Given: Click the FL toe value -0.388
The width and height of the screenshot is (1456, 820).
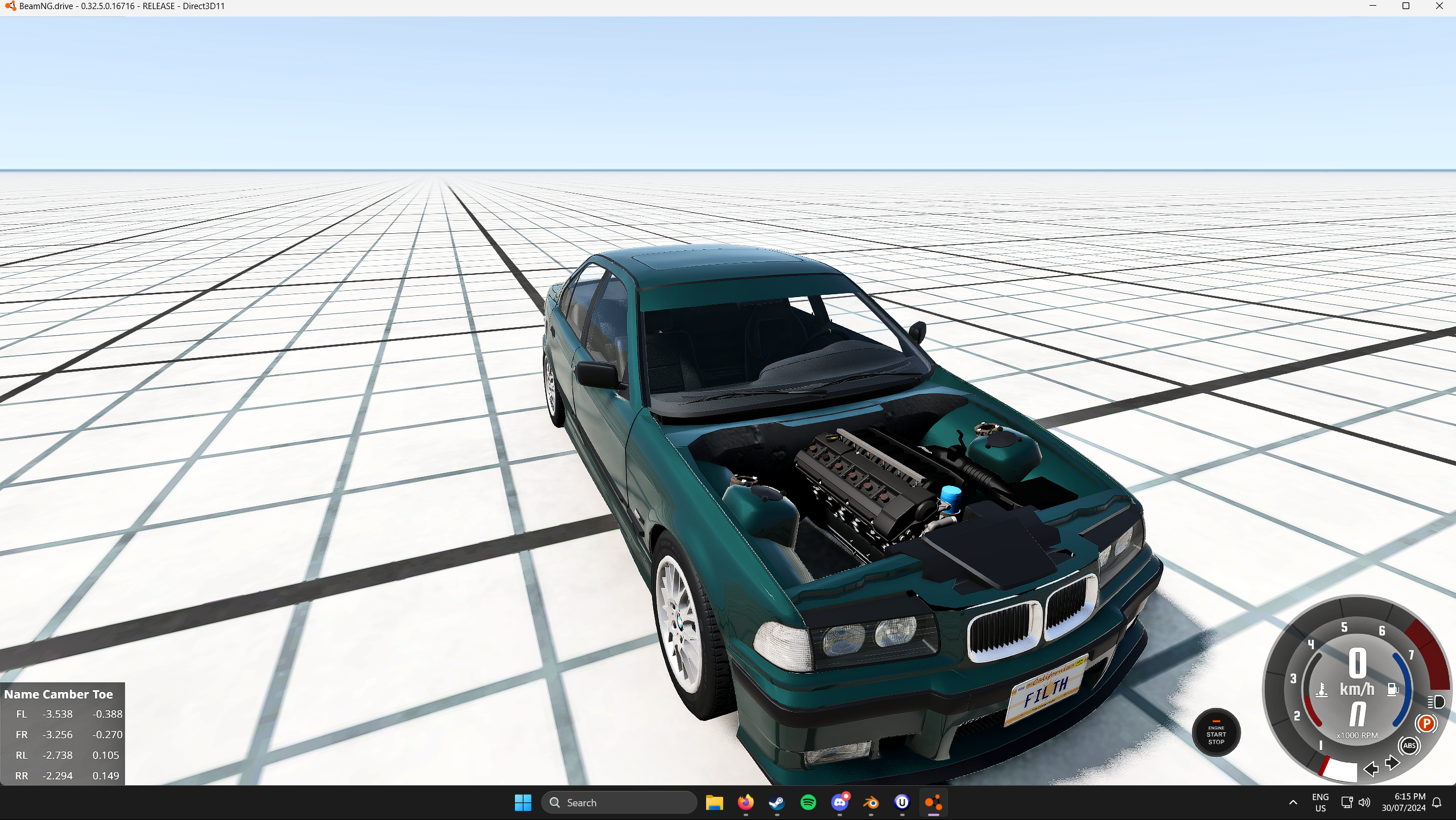Looking at the screenshot, I should [x=108, y=714].
